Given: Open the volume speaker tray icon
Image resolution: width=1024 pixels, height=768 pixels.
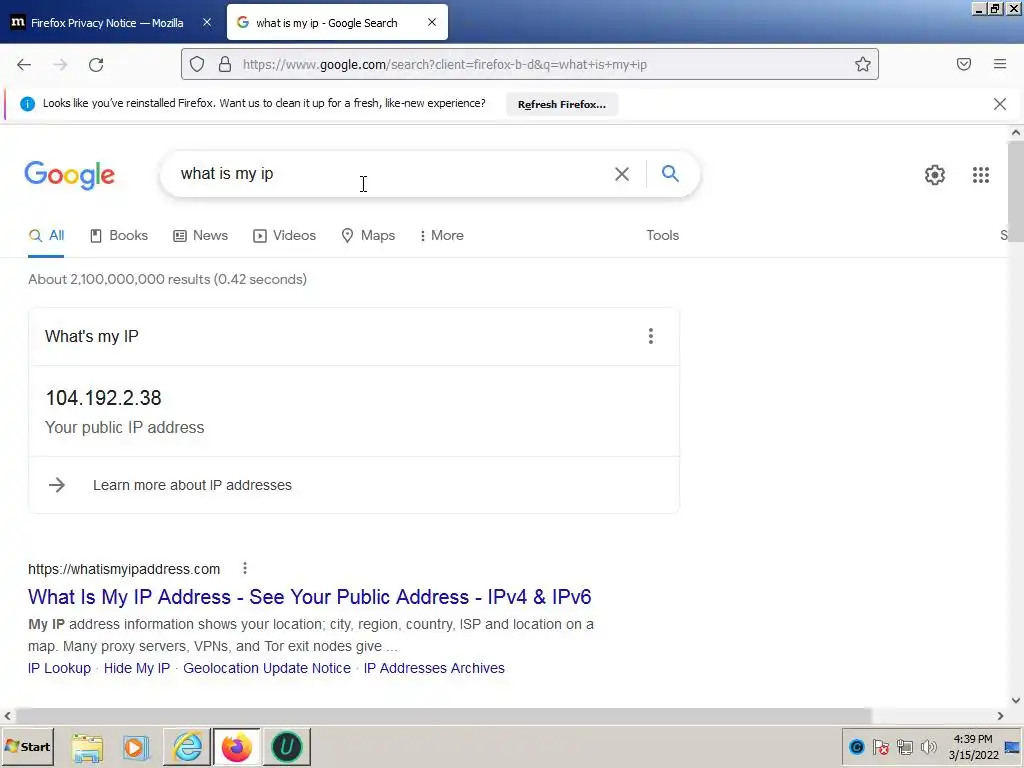Looking at the screenshot, I should coord(928,746).
